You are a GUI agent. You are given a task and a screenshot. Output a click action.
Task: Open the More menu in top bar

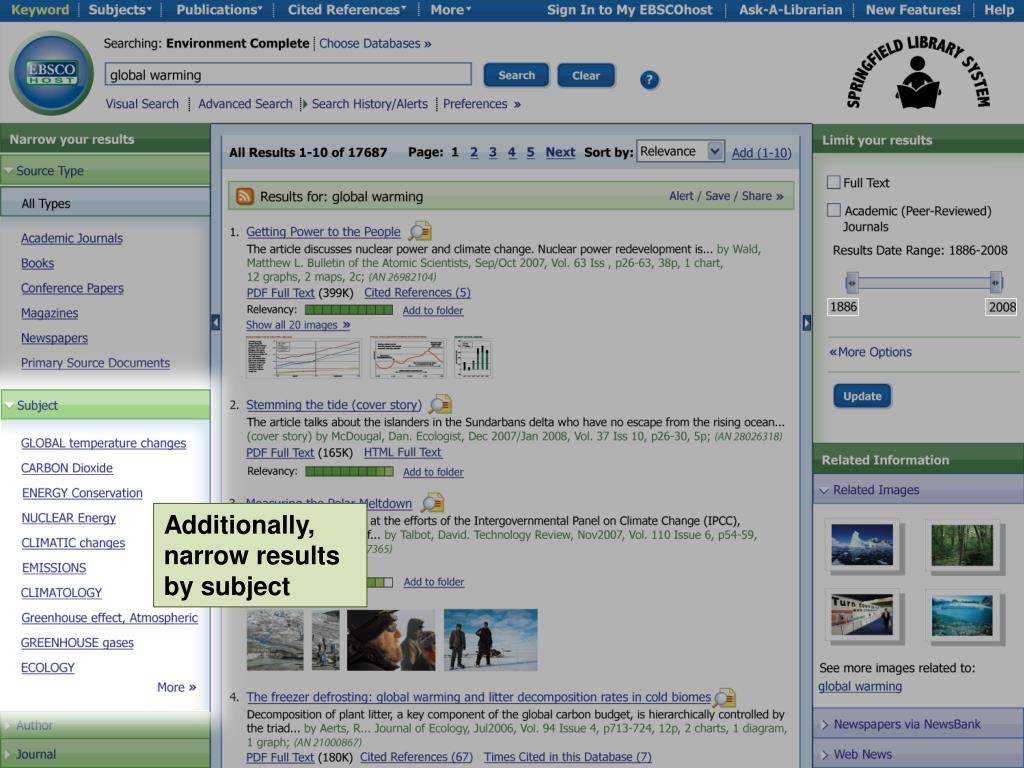point(451,10)
